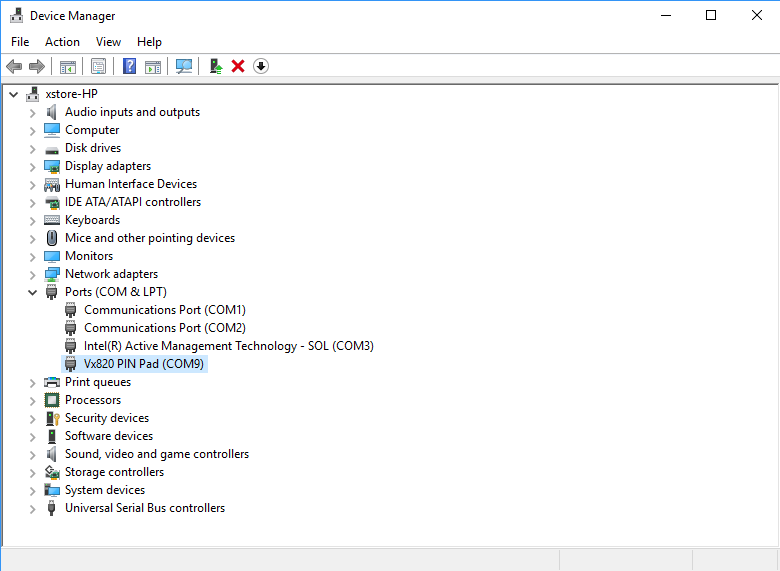Viewport: 780px width, 571px height.
Task: Click the Audio inputs and outputs speaker icon
Action: pyautogui.click(x=52, y=112)
